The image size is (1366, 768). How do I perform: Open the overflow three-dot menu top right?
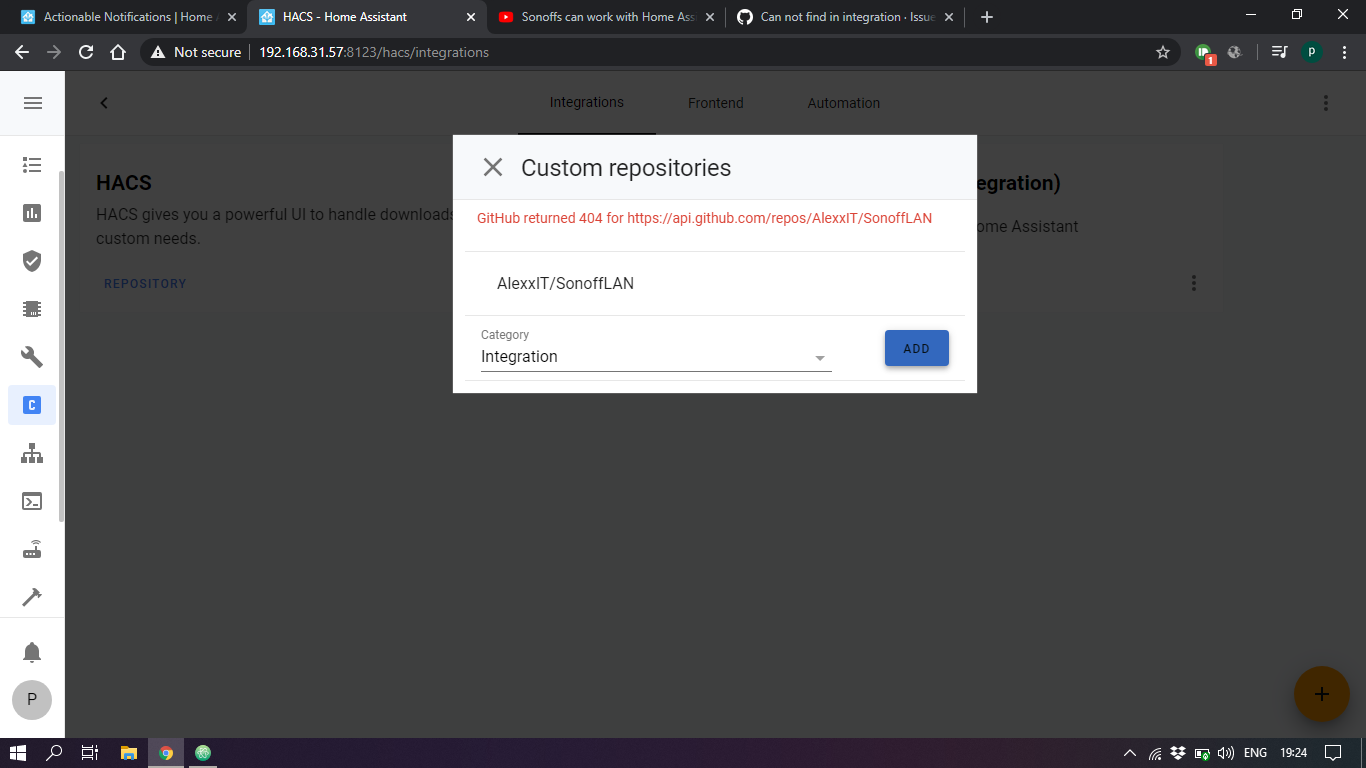pyautogui.click(x=1326, y=102)
